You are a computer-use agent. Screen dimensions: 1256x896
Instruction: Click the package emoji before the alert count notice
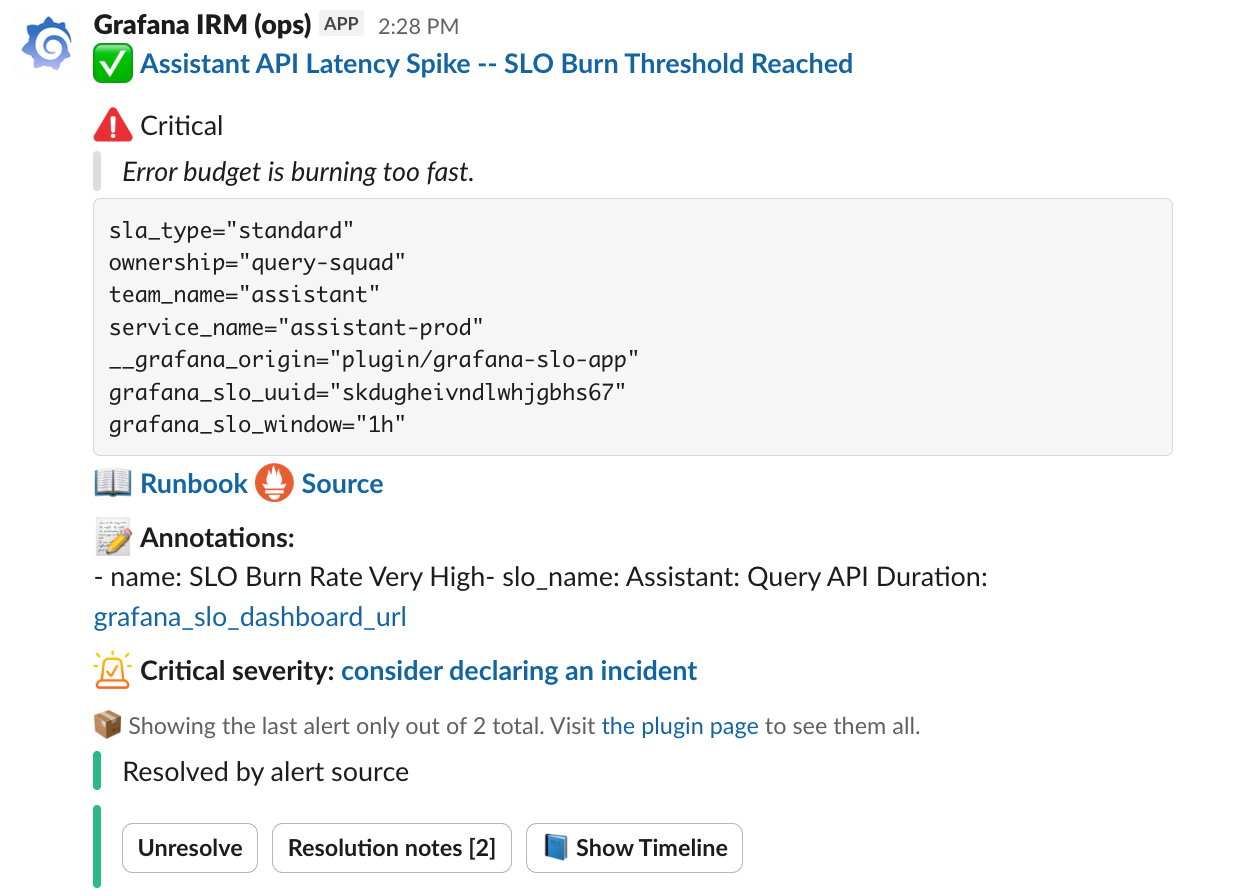click(x=107, y=725)
